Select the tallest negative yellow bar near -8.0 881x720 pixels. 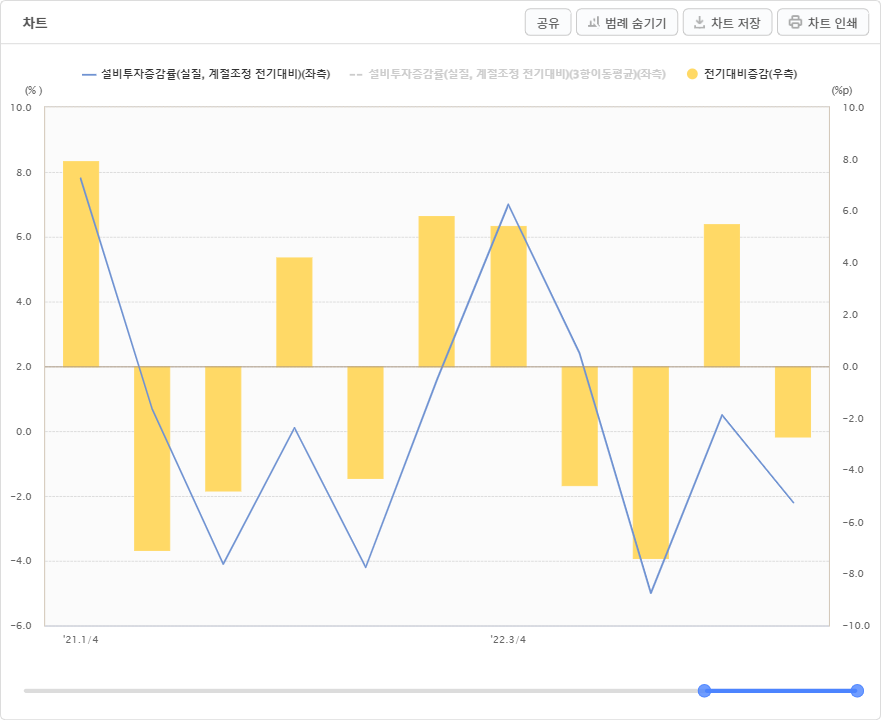coord(651,463)
